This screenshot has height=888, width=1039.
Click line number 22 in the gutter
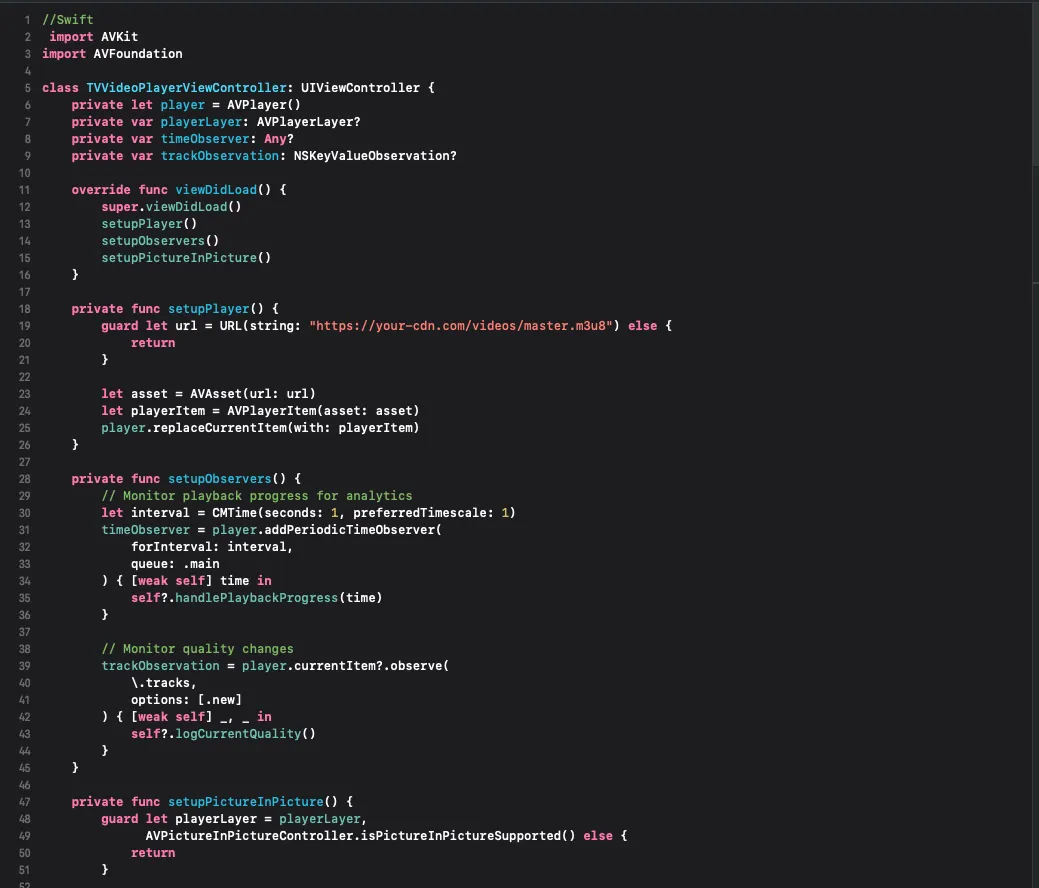(25, 377)
